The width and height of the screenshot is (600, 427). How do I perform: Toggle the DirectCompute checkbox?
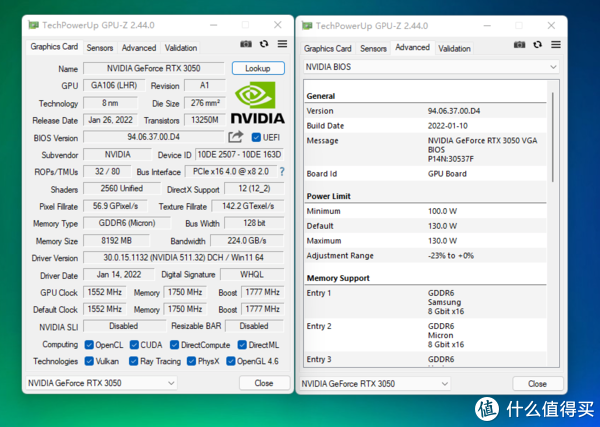pos(174,345)
